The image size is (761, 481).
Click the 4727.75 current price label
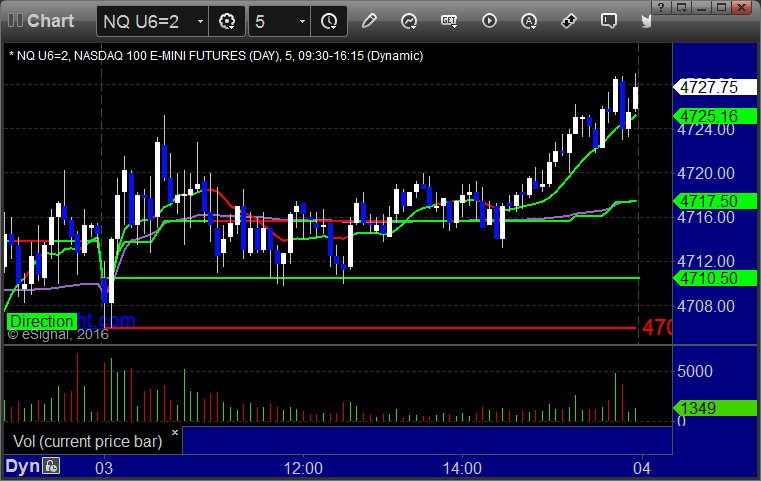pyautogui.click(x=715, y=87)
